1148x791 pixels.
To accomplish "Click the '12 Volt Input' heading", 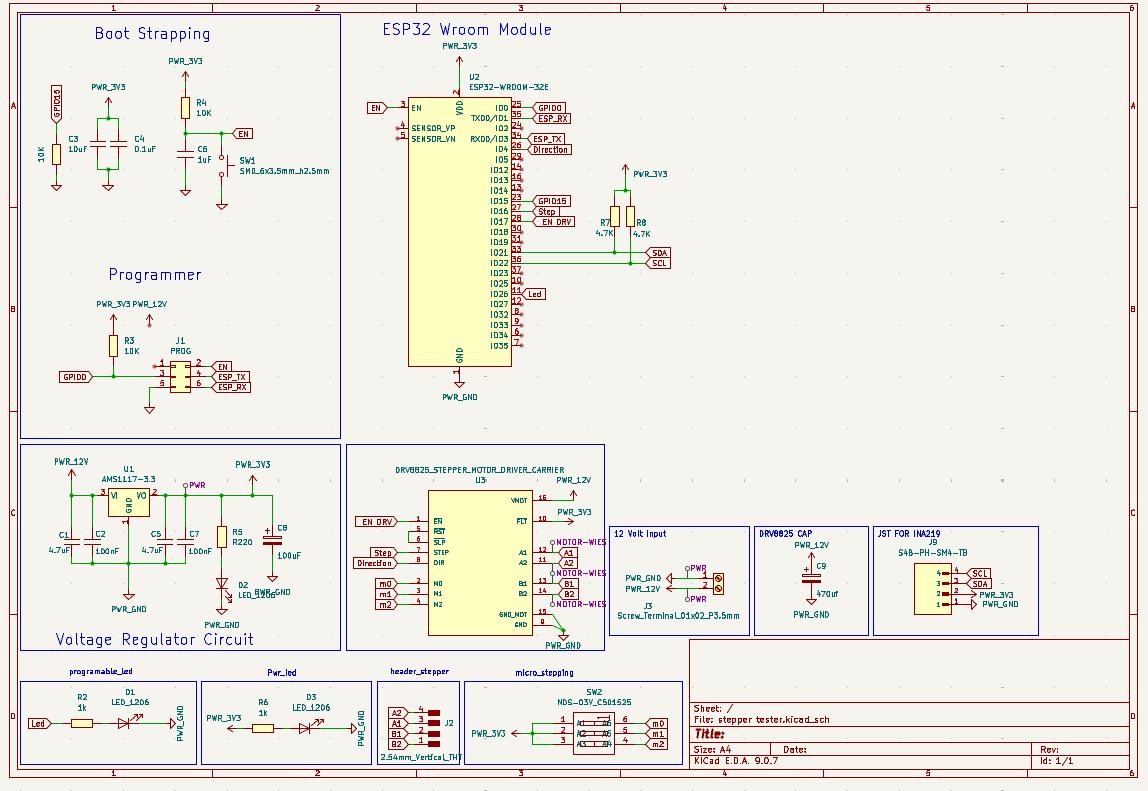I will point(640,534).
